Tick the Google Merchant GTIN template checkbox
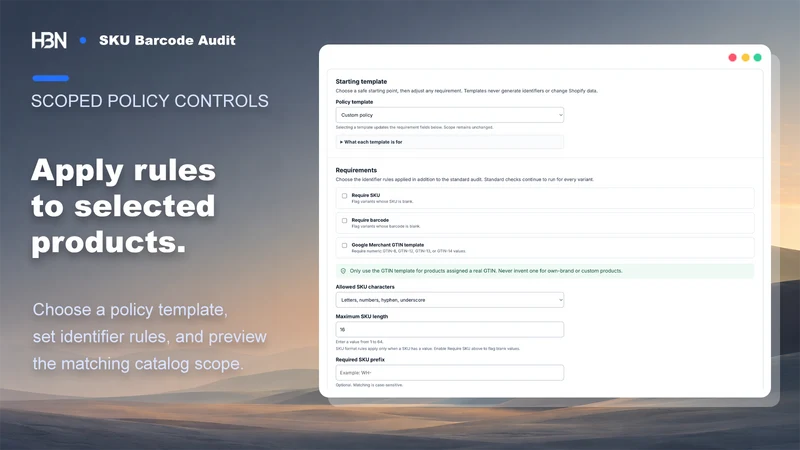 (344, 245)
